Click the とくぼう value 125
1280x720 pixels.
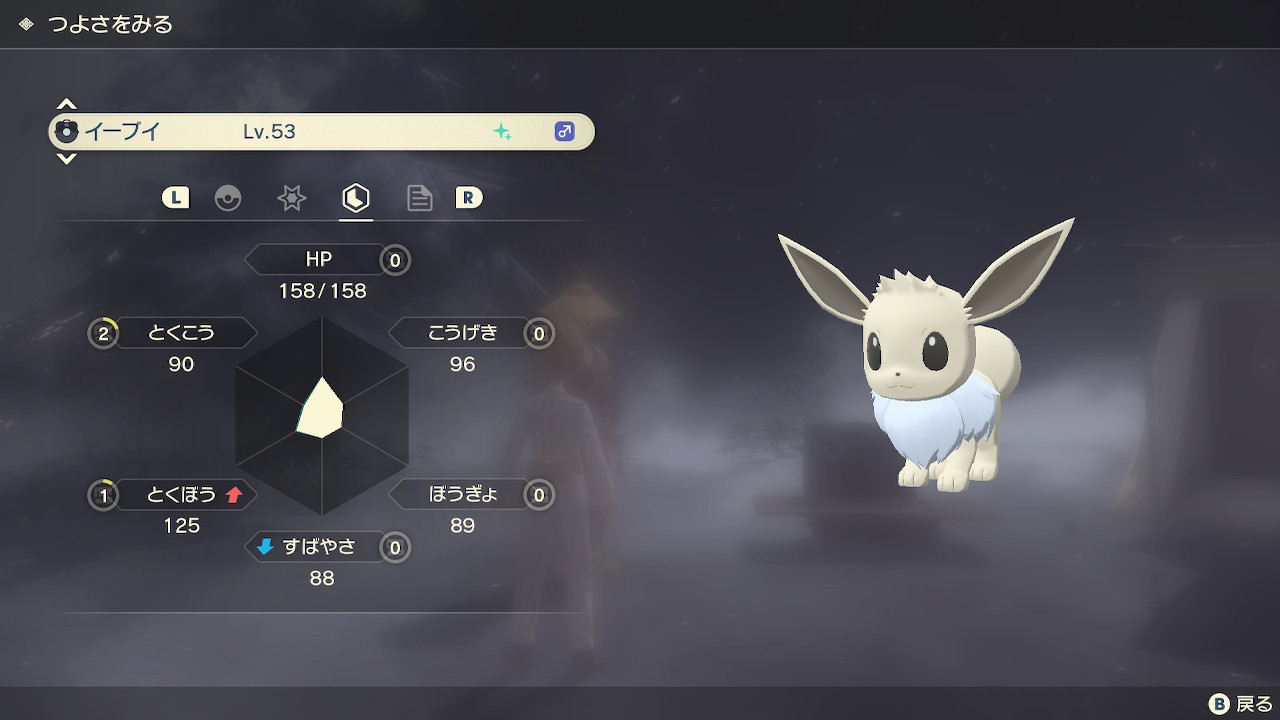[x=182, y=526]
